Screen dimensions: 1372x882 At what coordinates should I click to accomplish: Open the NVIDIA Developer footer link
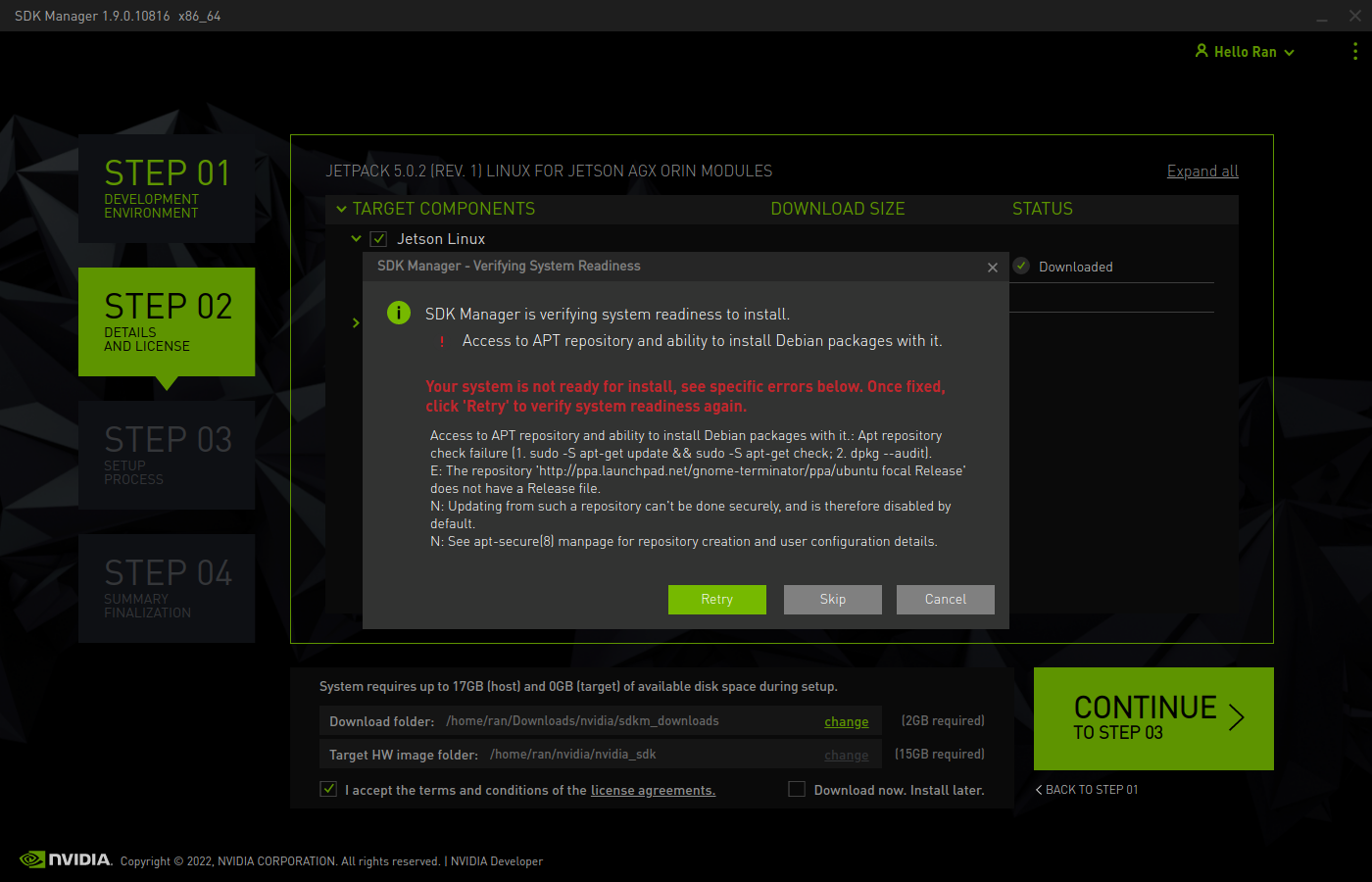[497, 861]
